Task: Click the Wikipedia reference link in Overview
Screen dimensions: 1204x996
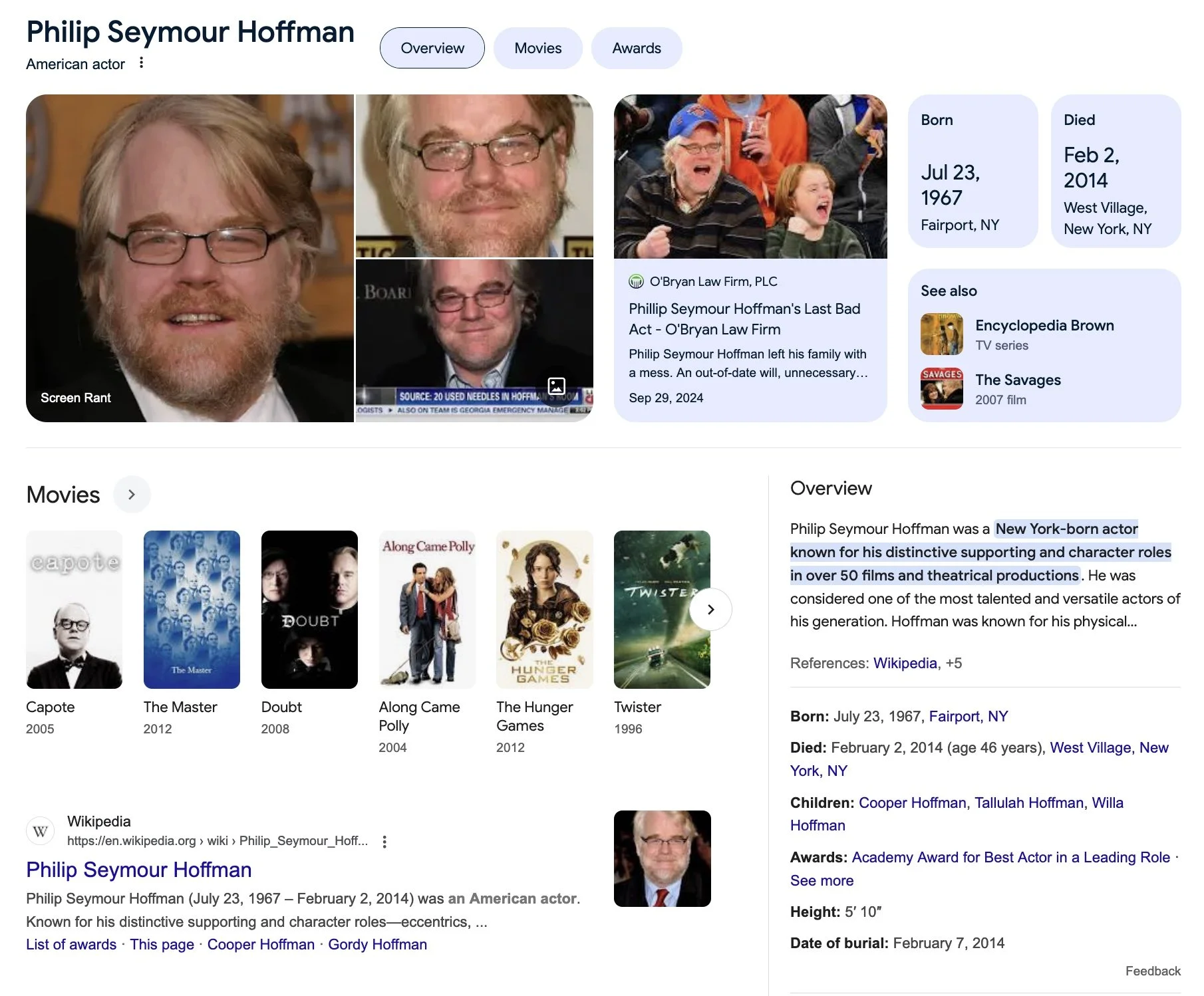Action: coord(905,663)
